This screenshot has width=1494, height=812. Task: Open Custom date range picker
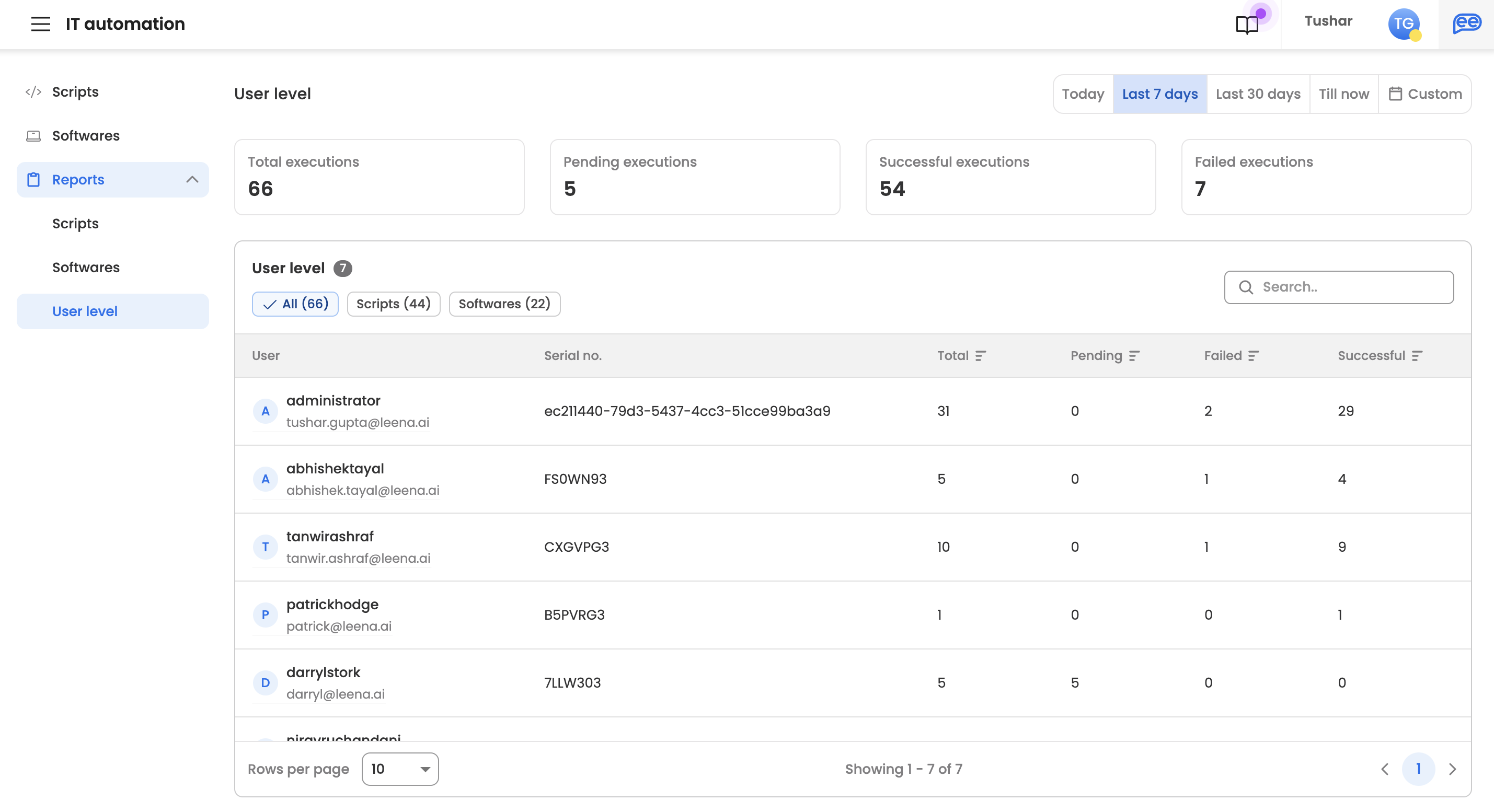[x=1424, y=94]
